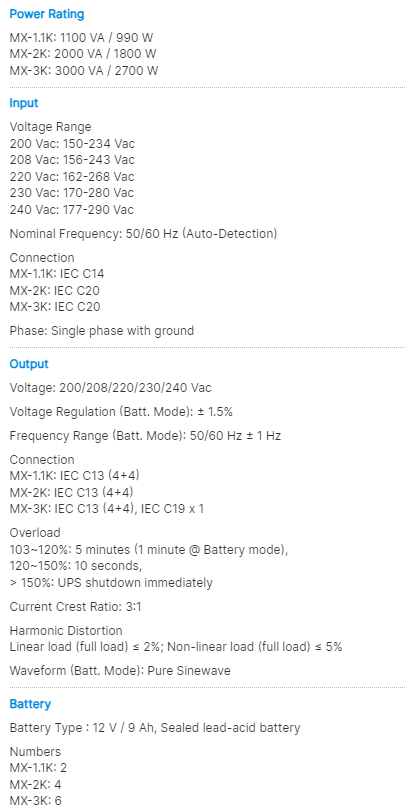Click the Power Rating section heading
This screenshot has height=812, width=406.
click(x=47, y=14)
